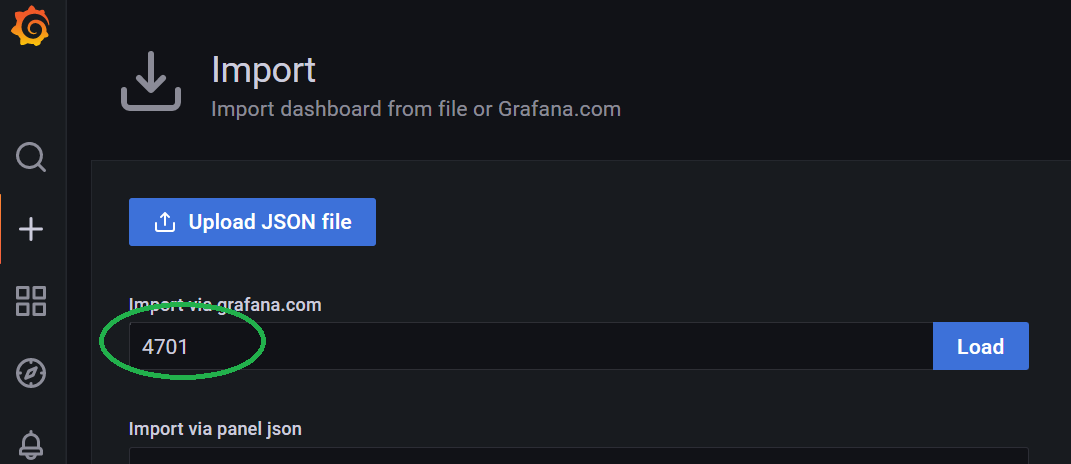Click the Grafana logo in sidebar

[x=30, y=27]
